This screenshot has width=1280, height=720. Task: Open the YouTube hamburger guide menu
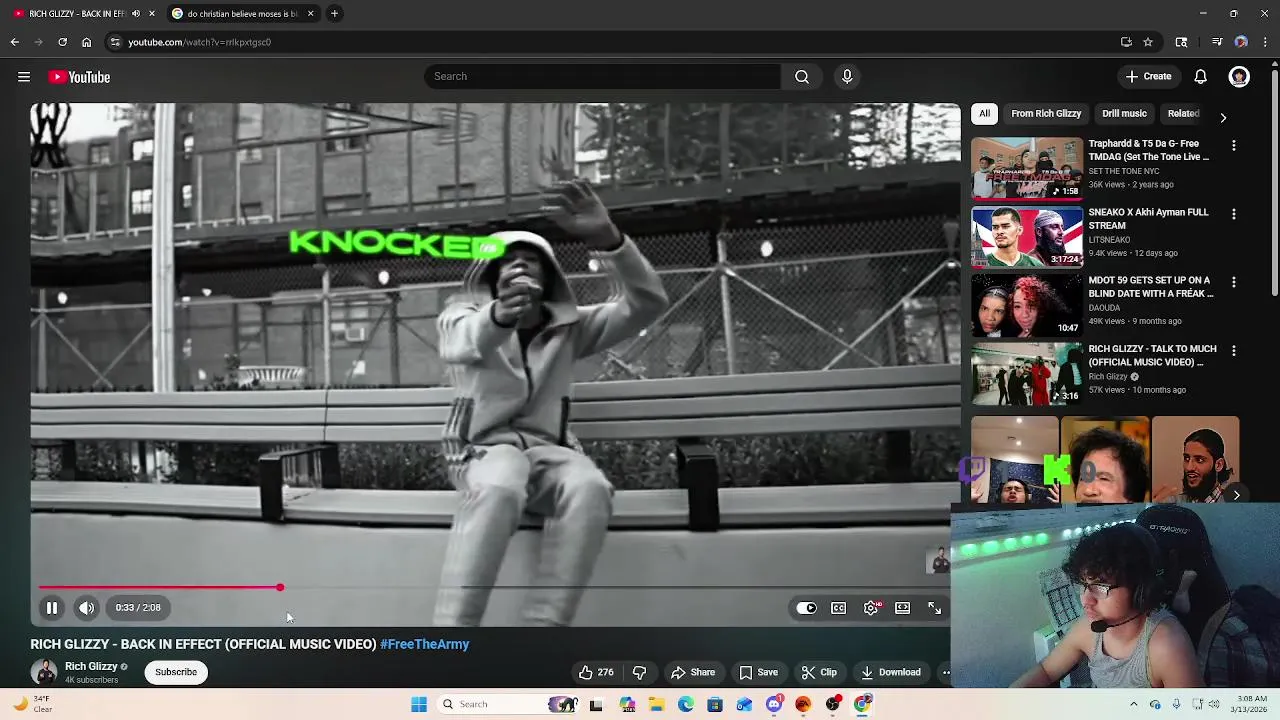click(24, 77)
